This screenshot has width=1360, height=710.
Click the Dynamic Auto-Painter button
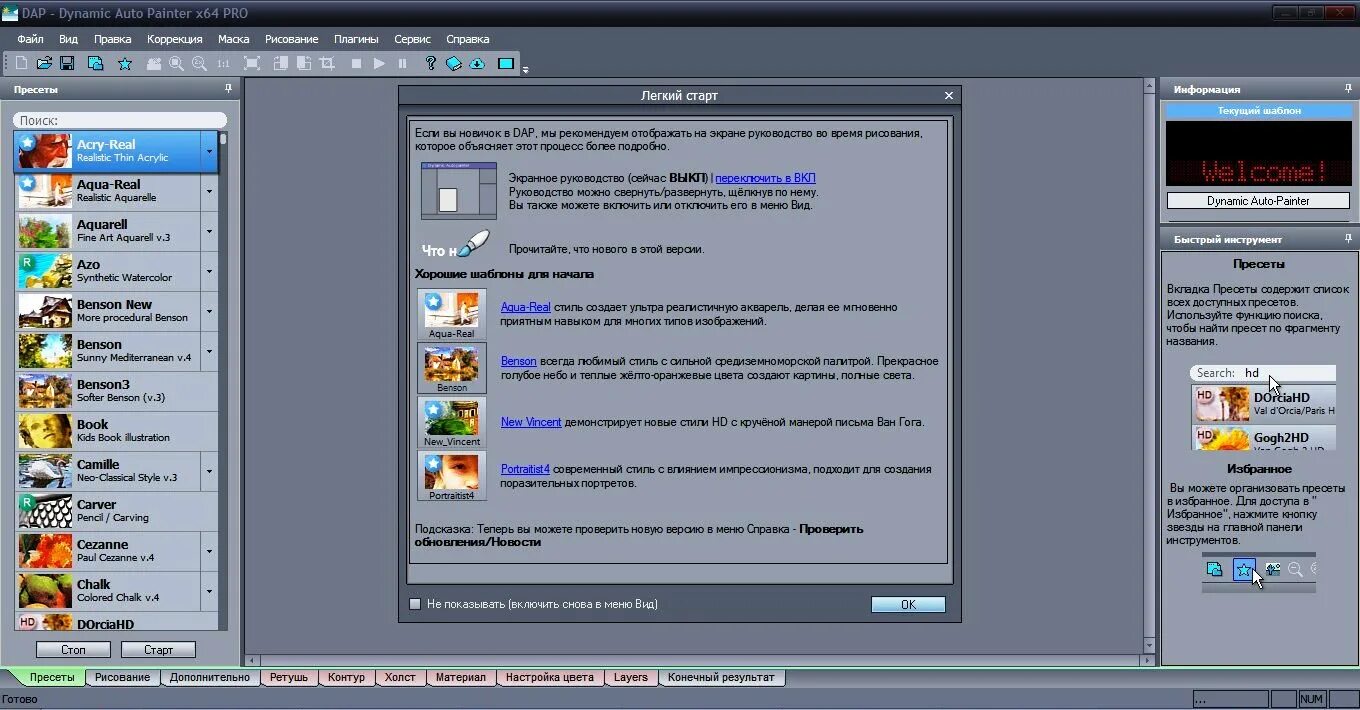pyautogui.click(x=1258, y=201)
